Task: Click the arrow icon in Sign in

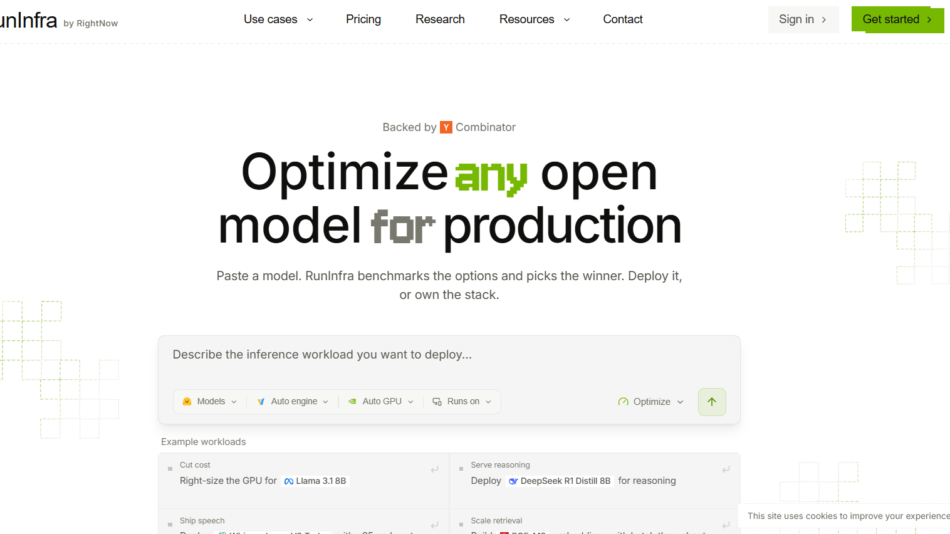Action: point(824,20)
